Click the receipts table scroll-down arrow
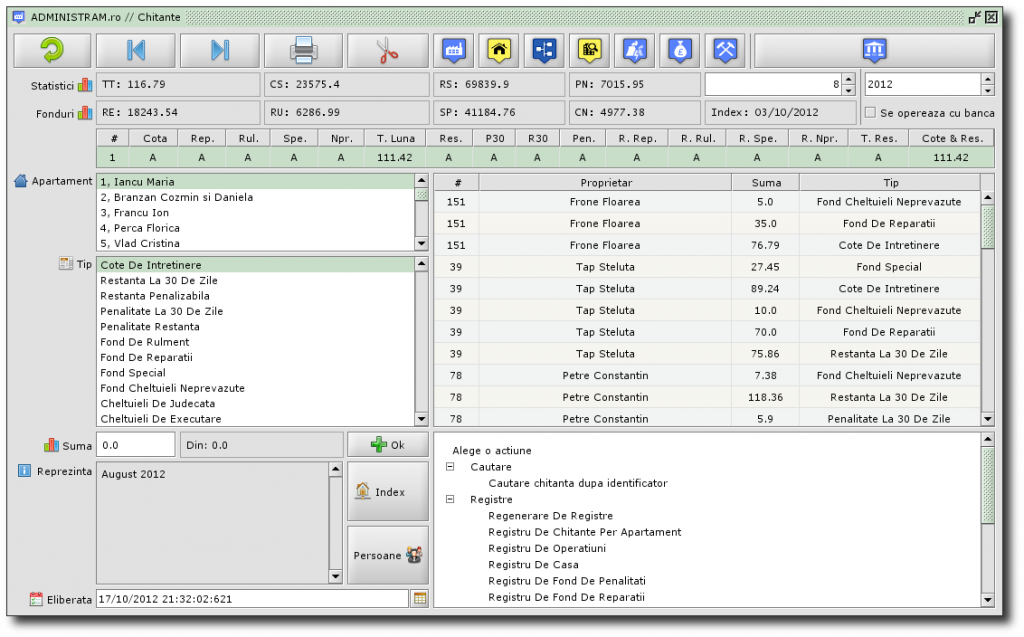Image resolution: width=1024 pixels, height=637 pixels. (x=987, y=419)
